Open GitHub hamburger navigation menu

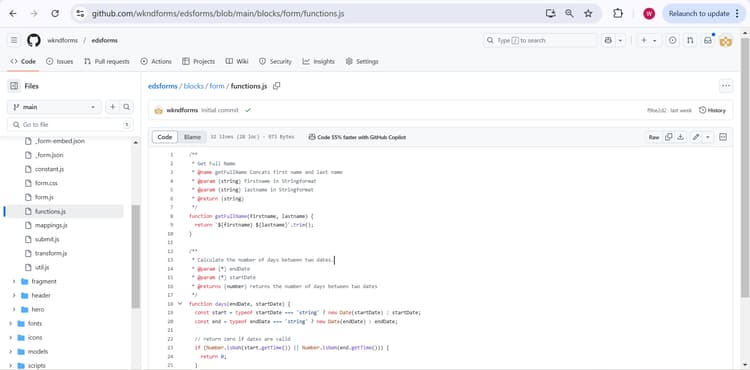coord(14,41)
